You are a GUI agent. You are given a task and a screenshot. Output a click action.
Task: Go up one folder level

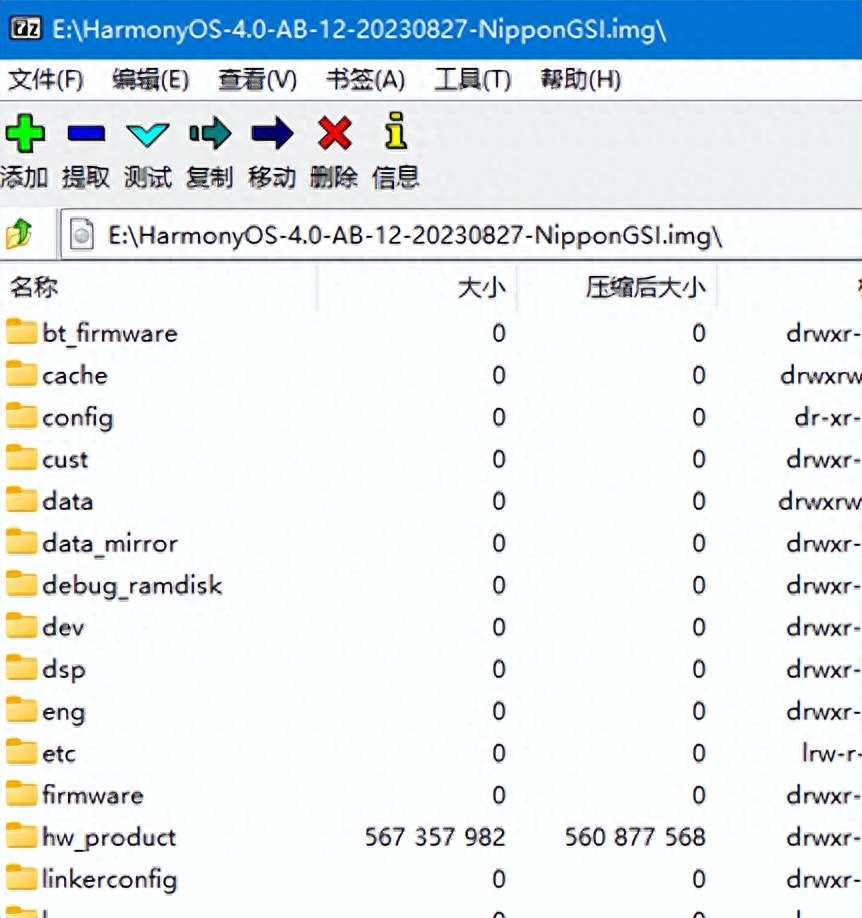19,234
